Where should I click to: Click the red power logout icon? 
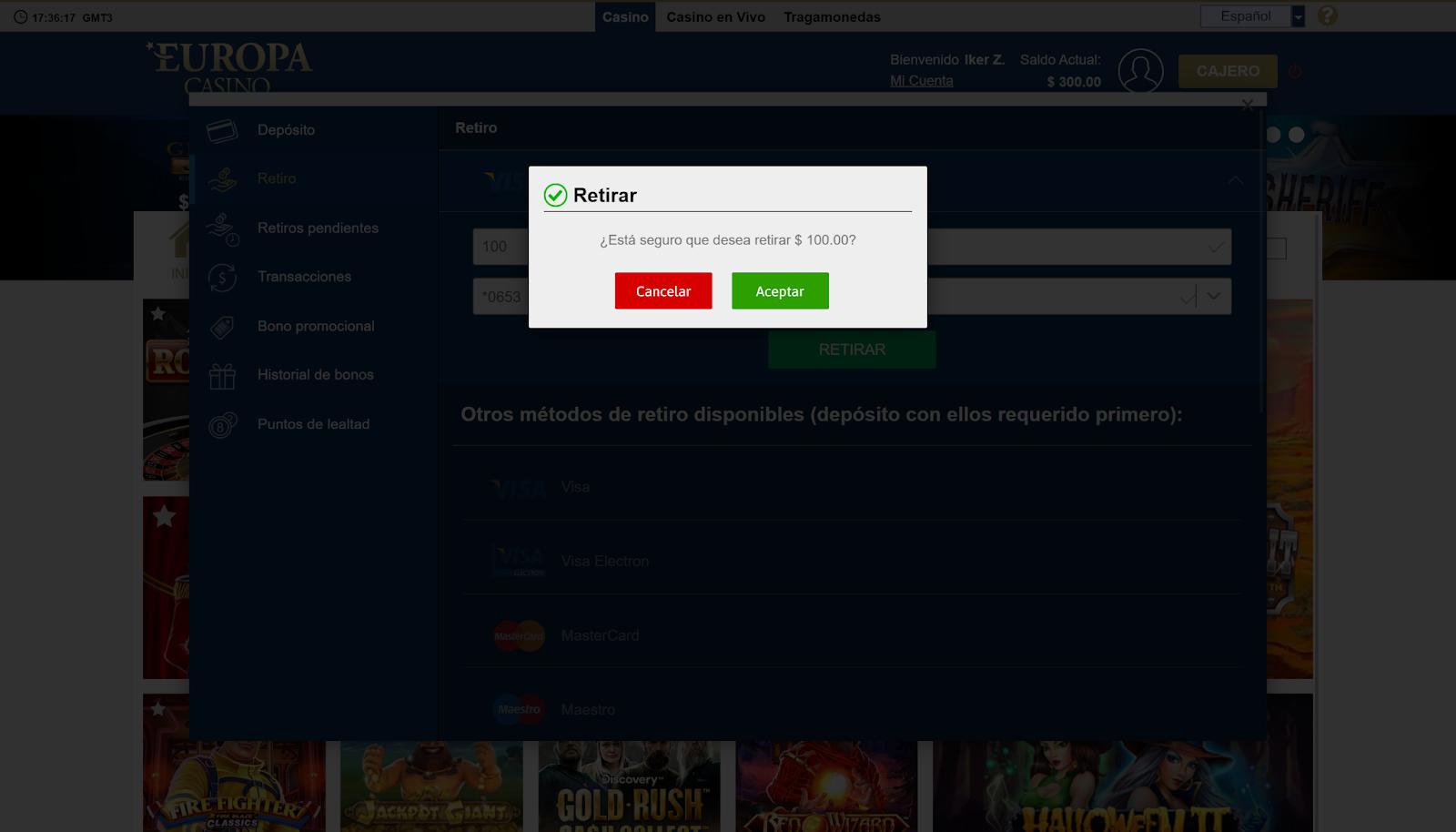point(1295,71)
